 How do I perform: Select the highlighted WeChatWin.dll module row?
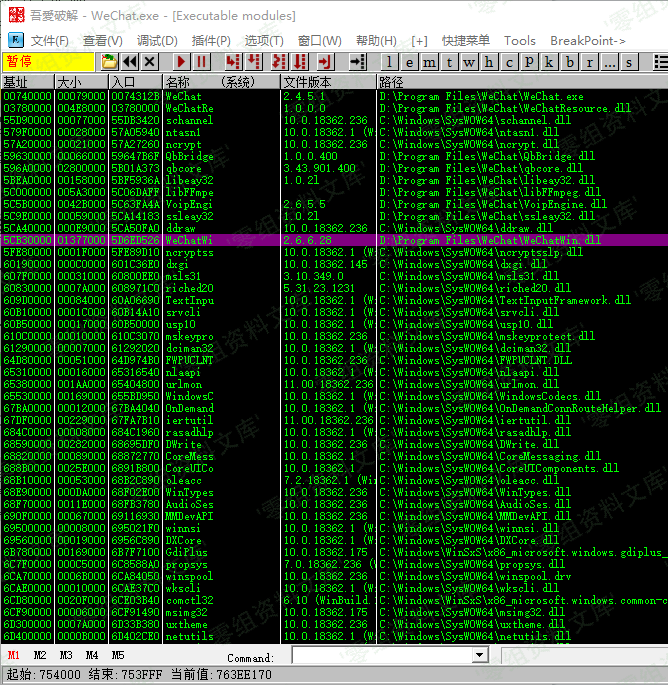[x=330, y=240]
